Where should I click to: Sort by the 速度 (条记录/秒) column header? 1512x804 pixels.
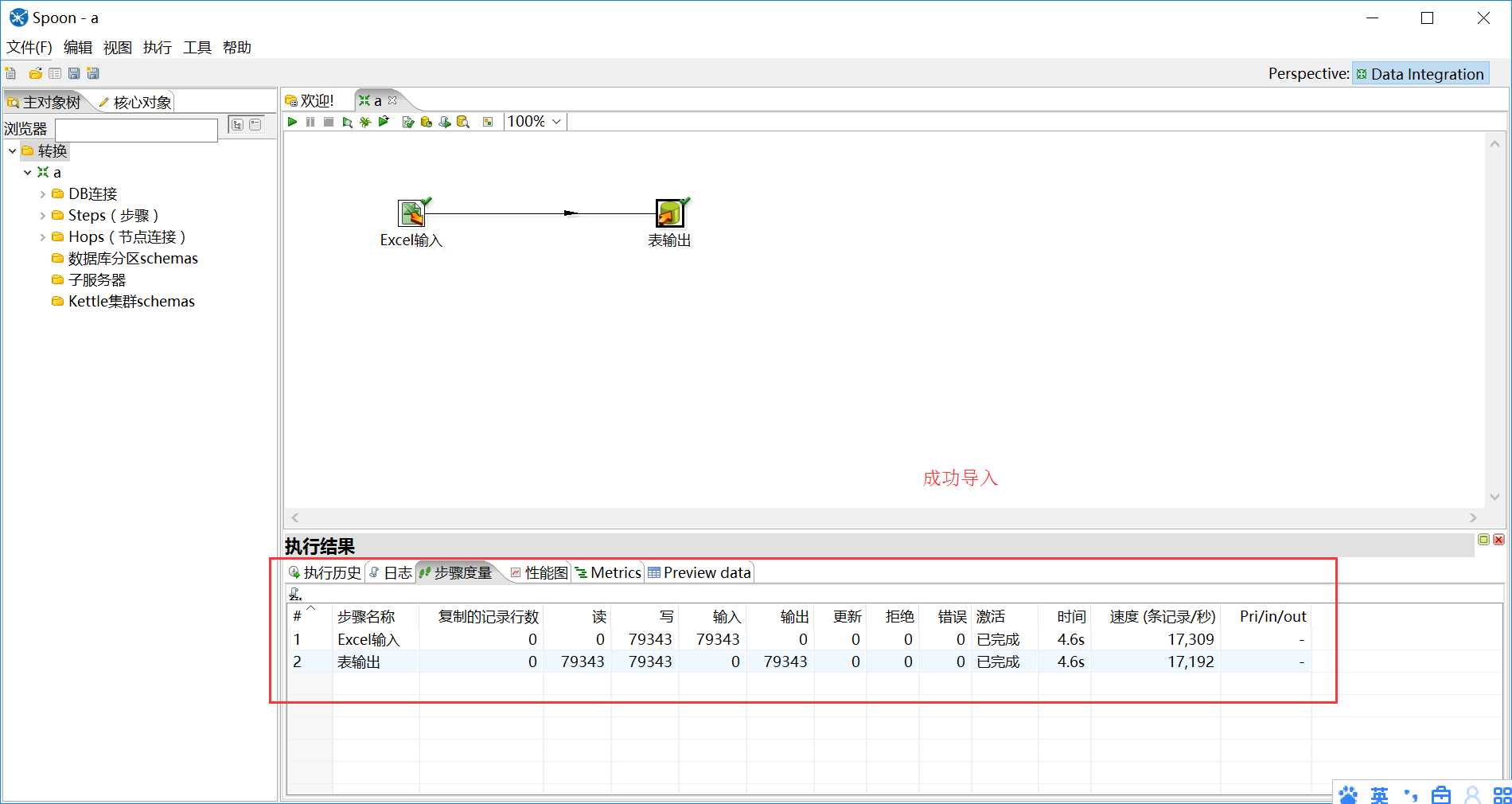tap(1155, 616)
